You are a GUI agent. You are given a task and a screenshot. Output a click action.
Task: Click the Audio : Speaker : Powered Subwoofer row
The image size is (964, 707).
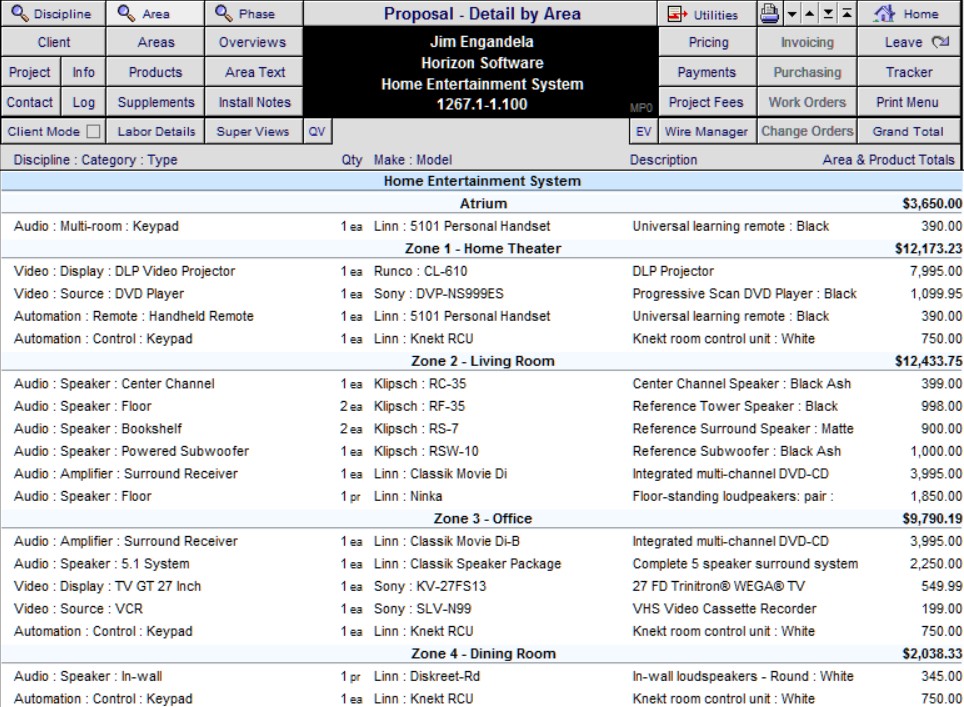tap(482, 451)
